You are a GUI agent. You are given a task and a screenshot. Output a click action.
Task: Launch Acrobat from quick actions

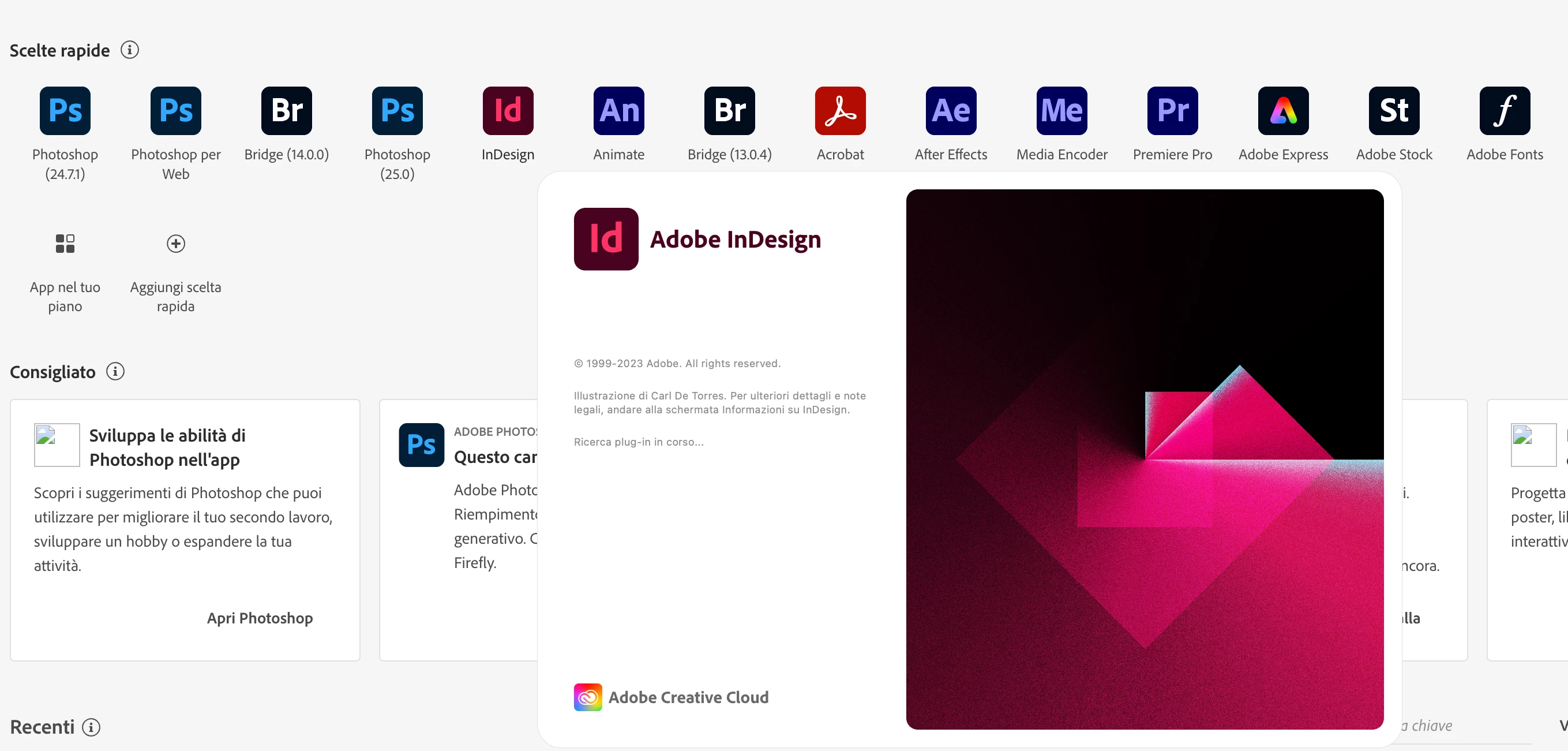pyautogui.click(x=840, y=110)
